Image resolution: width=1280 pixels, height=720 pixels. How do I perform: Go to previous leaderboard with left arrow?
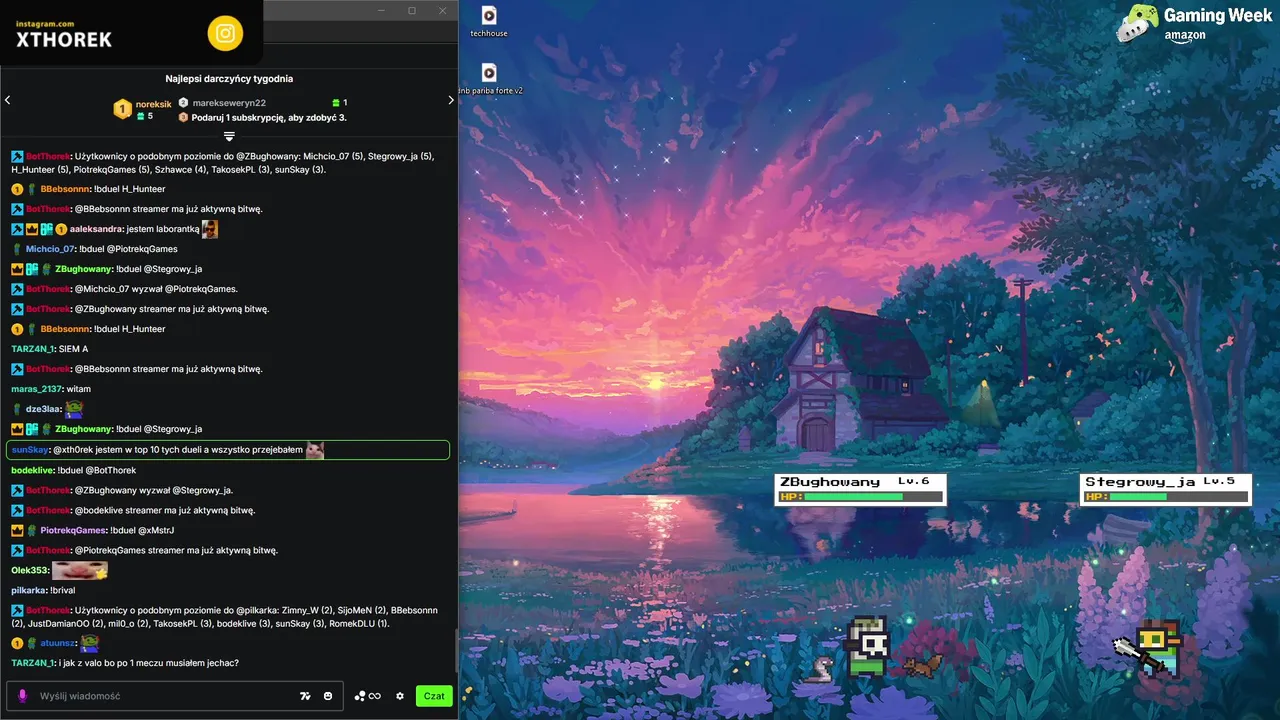tap(7, 100)
